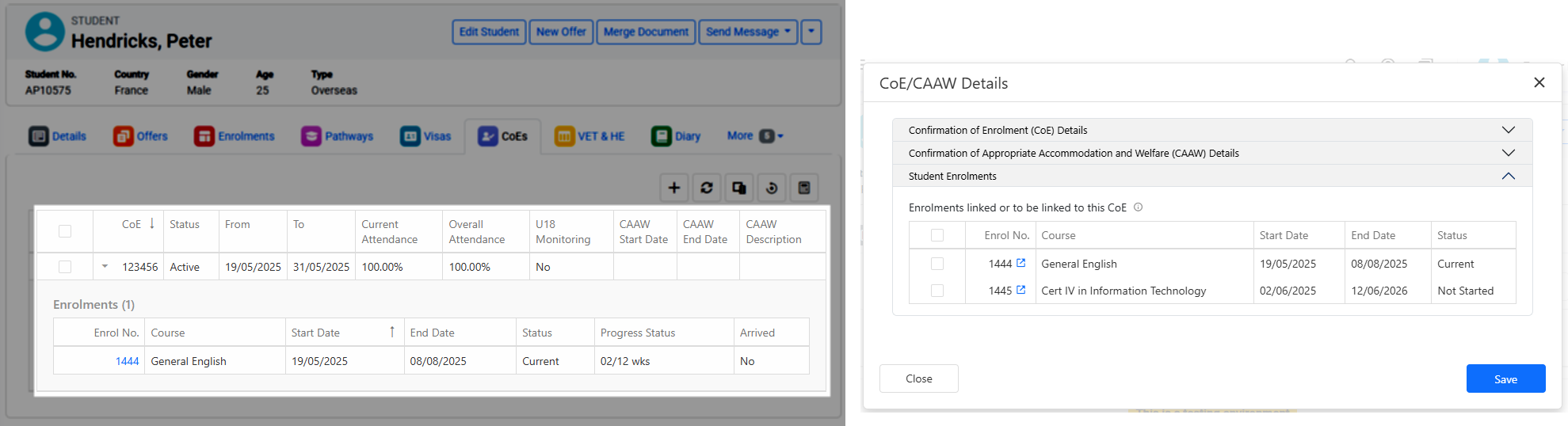This screenshot has height=426, width=1568.
Task: Expand the Confirmation of Enrolment (CoE) Details section
Action: tap(1508, 130)
